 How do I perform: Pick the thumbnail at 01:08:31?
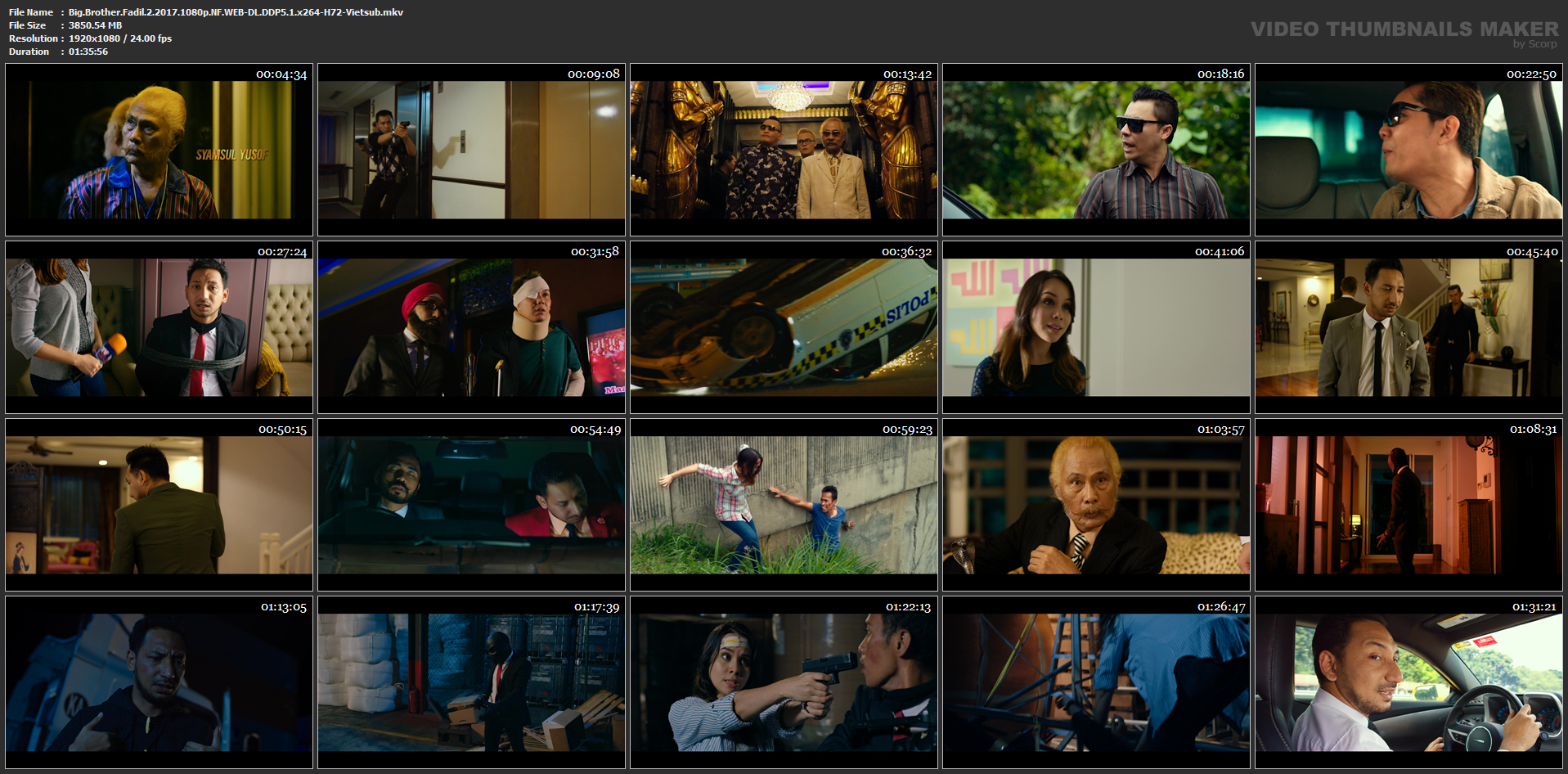(x=1409, y=505)
